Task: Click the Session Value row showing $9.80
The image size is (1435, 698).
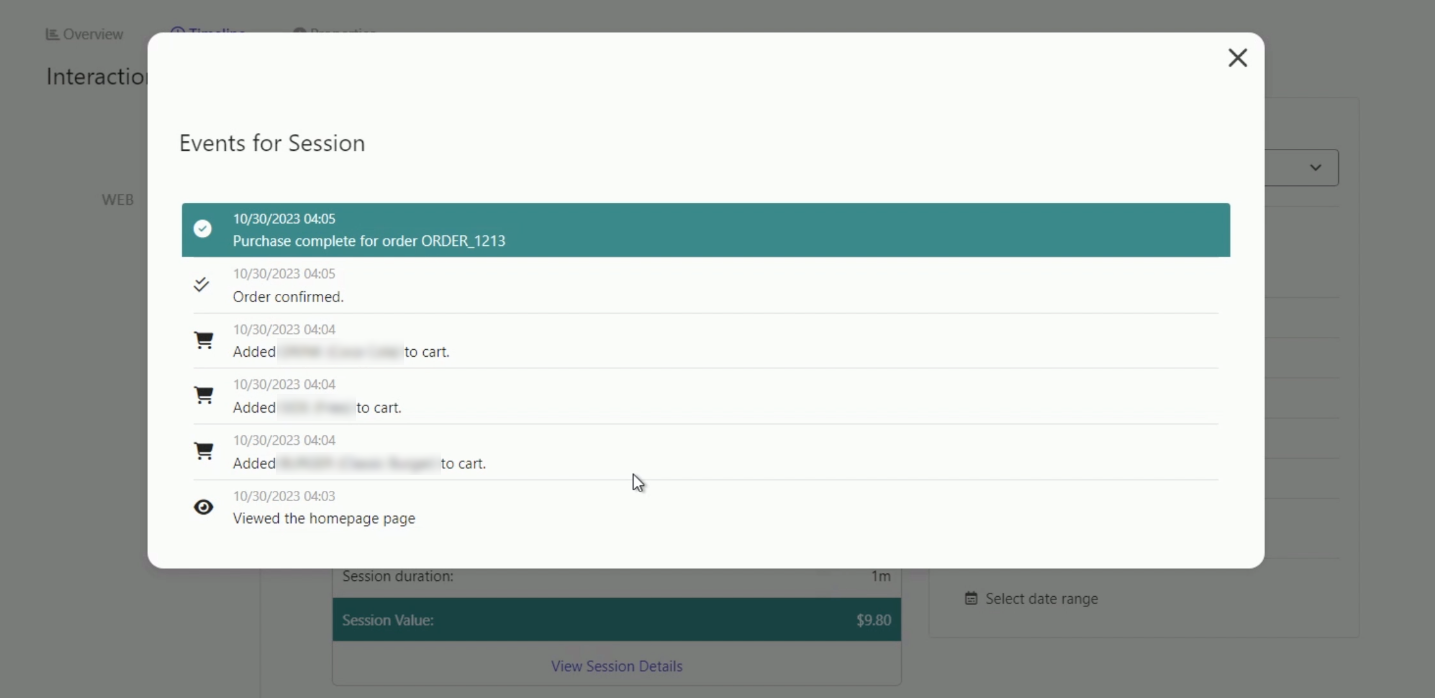Action: [x=616, y=621]
